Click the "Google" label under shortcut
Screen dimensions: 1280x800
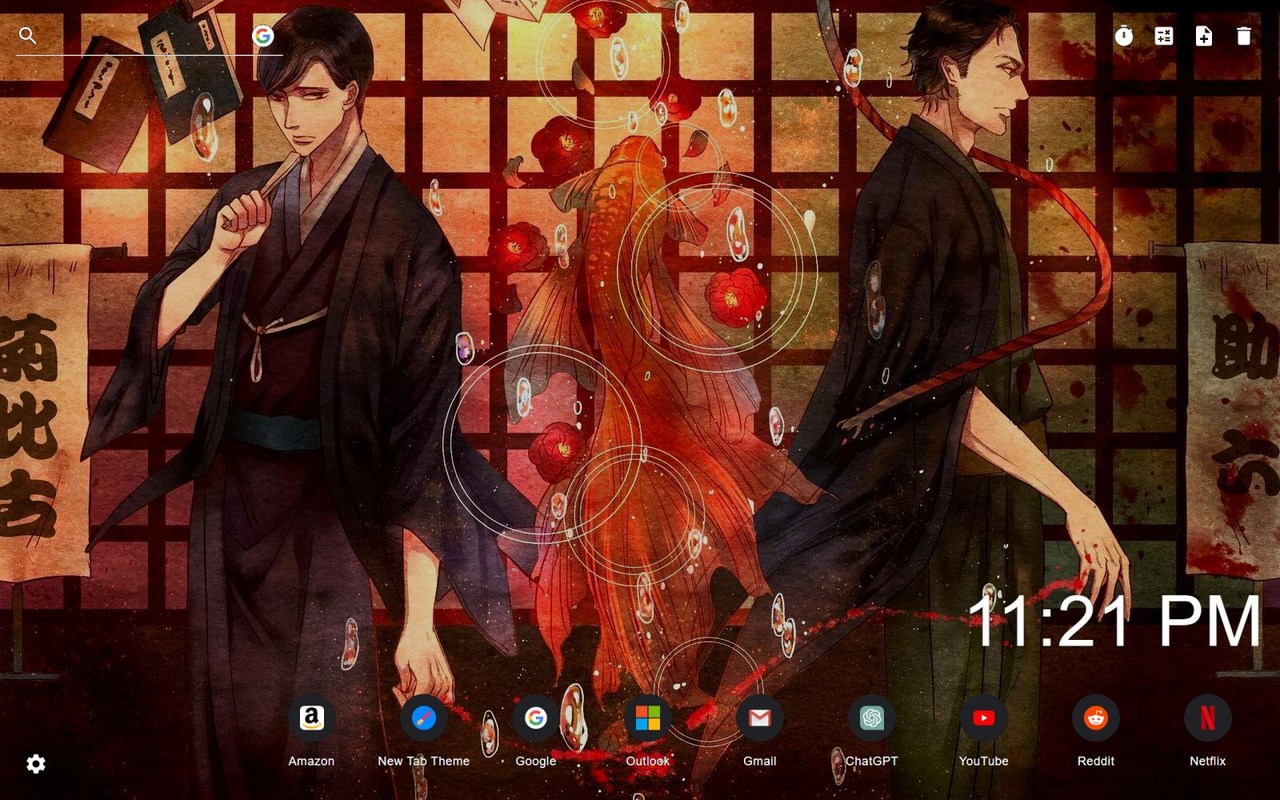(x=536, y=761)
